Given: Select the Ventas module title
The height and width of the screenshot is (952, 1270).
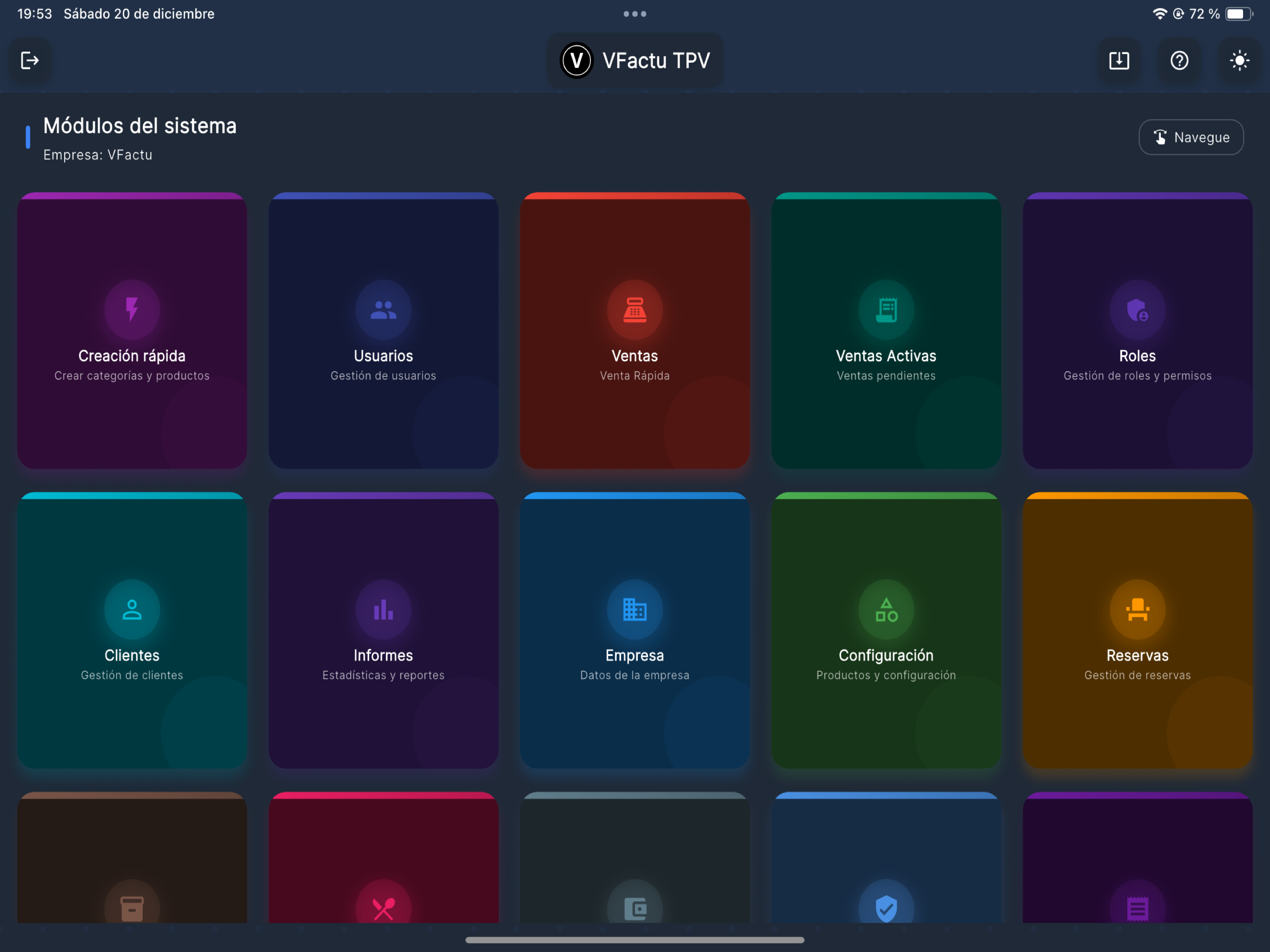Looking at the screenshot, I should pyautogui.click(x=635, y=356).
